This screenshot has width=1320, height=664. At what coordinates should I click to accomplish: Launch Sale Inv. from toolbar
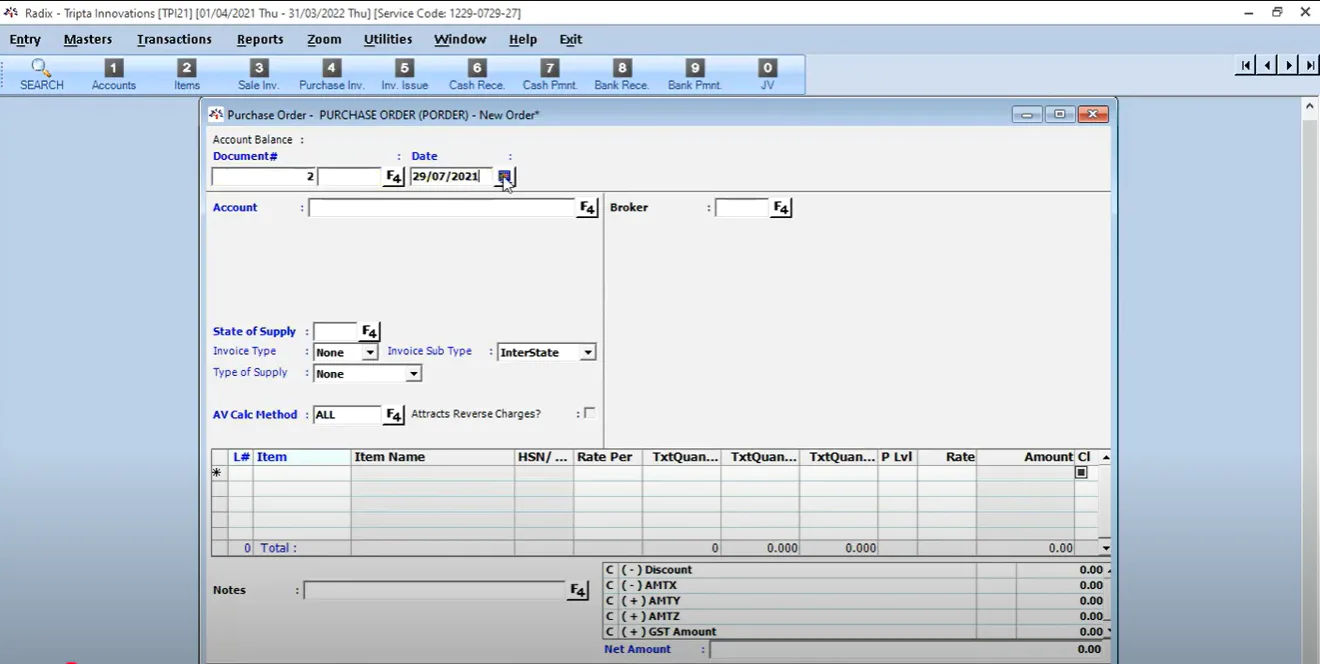(x=259, y=75)
